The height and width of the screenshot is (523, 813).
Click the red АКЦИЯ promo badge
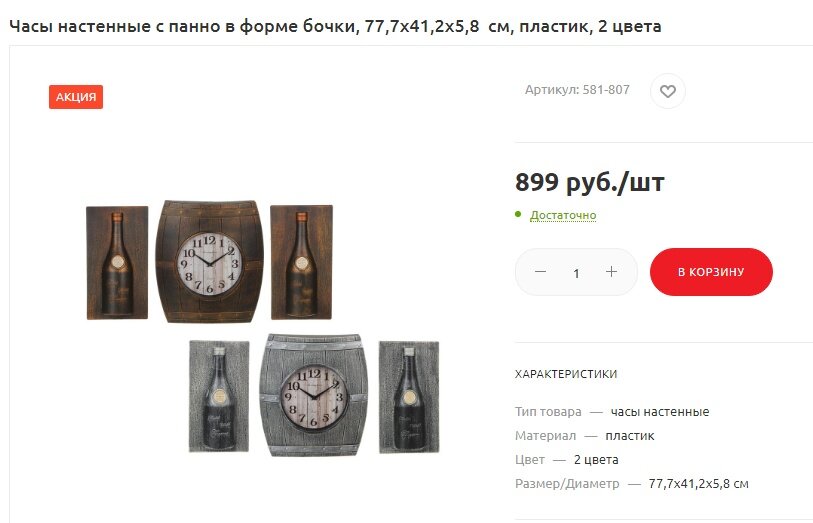tap(76, 97)
